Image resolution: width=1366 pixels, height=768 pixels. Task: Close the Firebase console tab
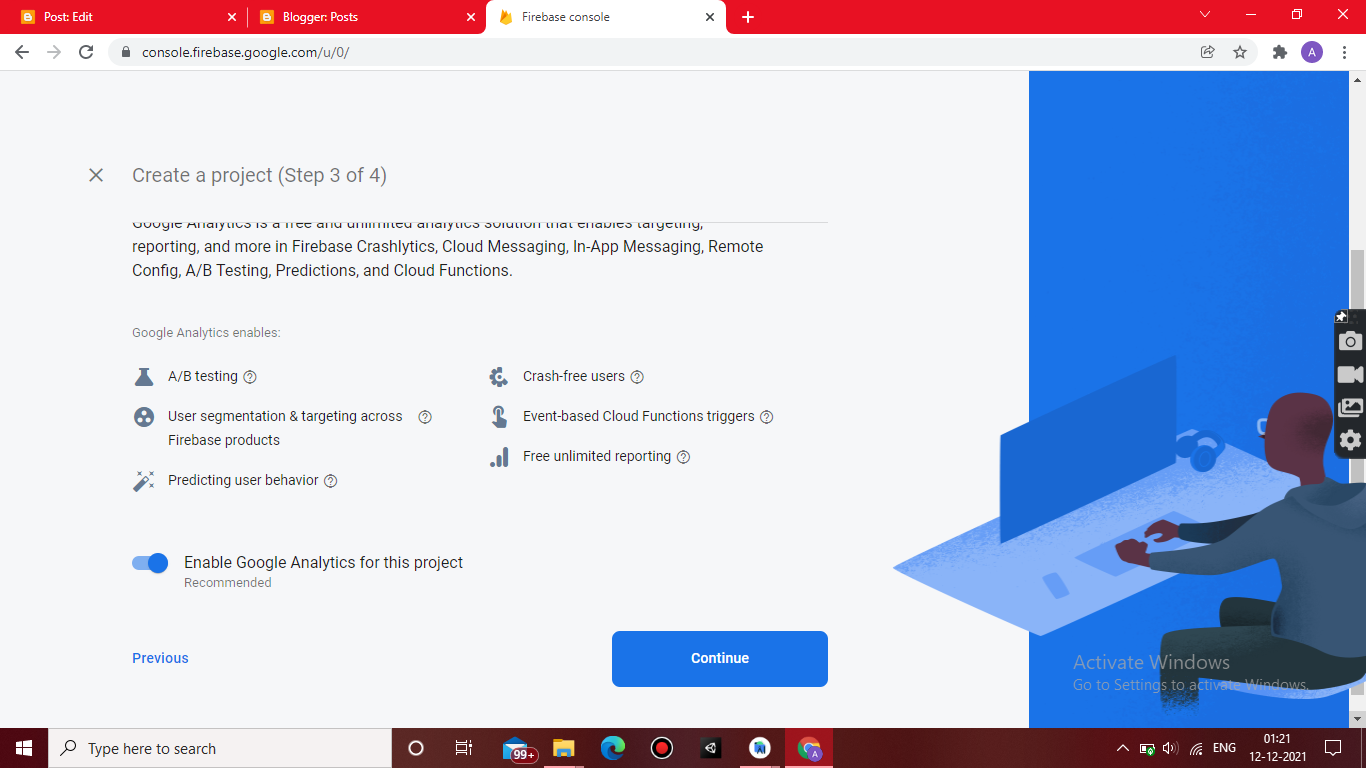pyautogui.click(x=710, y=17)
